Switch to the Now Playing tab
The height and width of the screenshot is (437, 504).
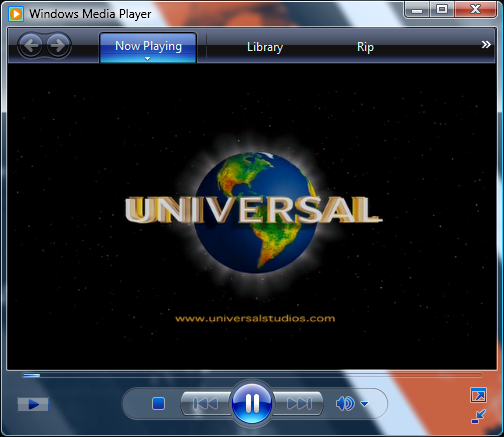pos(148,47)
